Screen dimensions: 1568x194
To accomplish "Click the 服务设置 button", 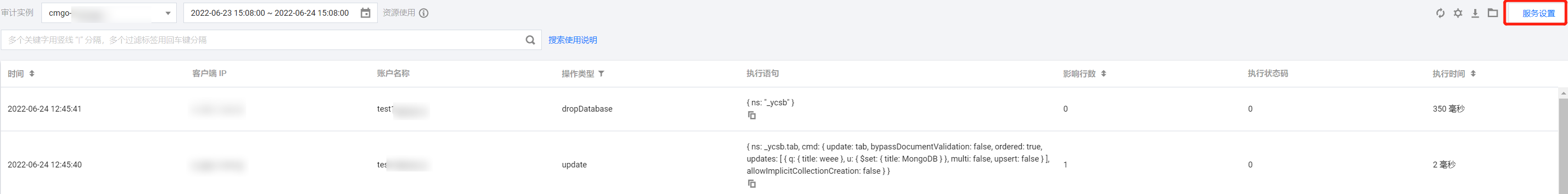I will coord(1538,14).
